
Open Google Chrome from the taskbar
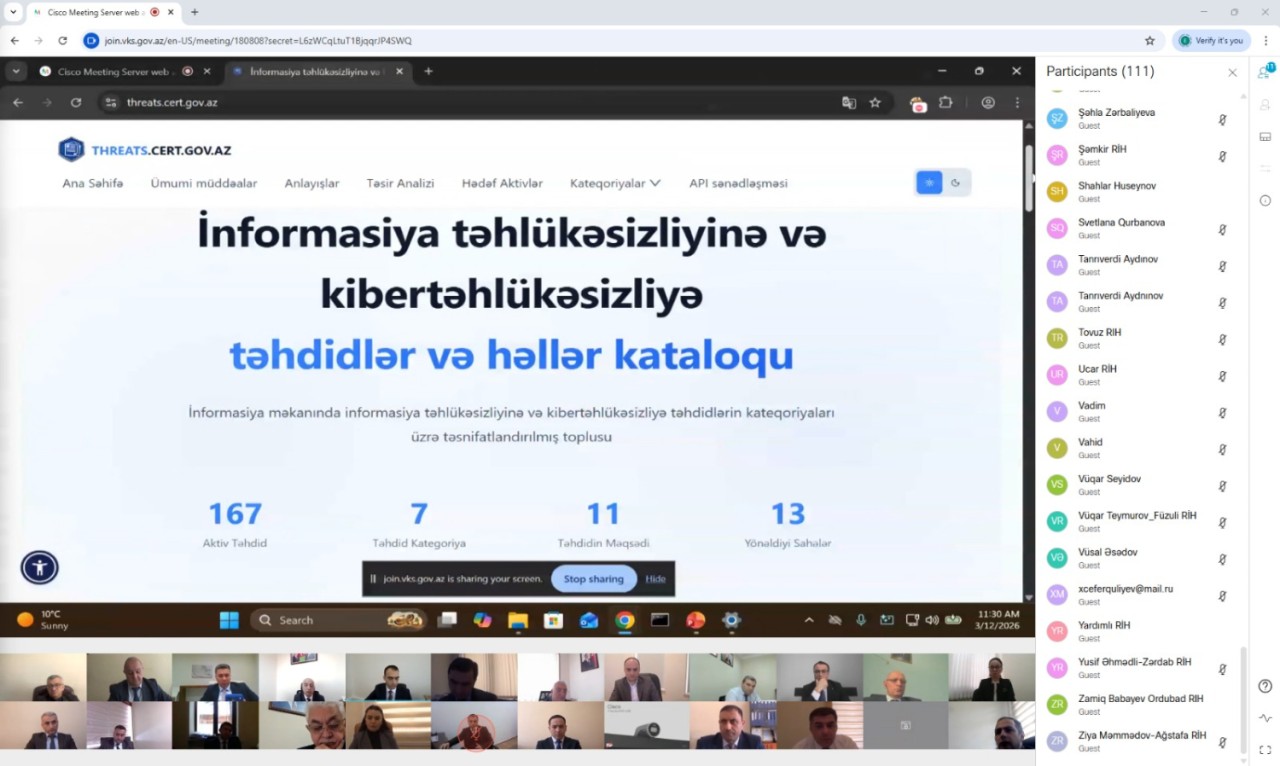[624, 620]
